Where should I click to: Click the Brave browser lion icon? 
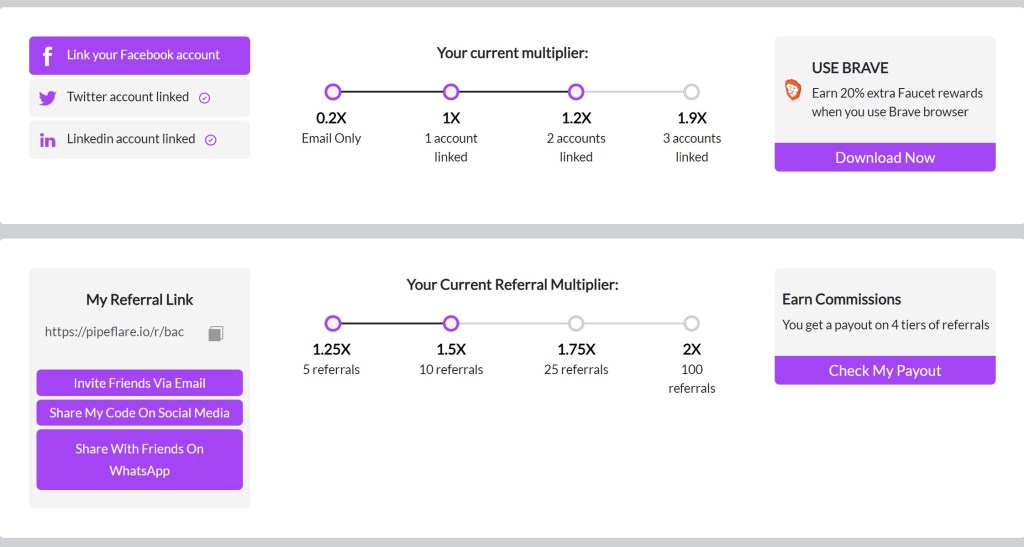click(x=793, y=91)
